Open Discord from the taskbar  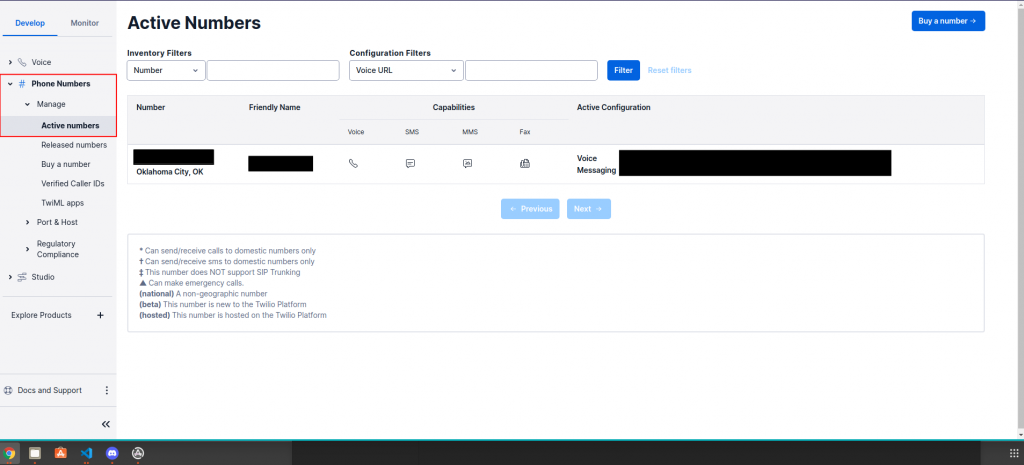112,453
